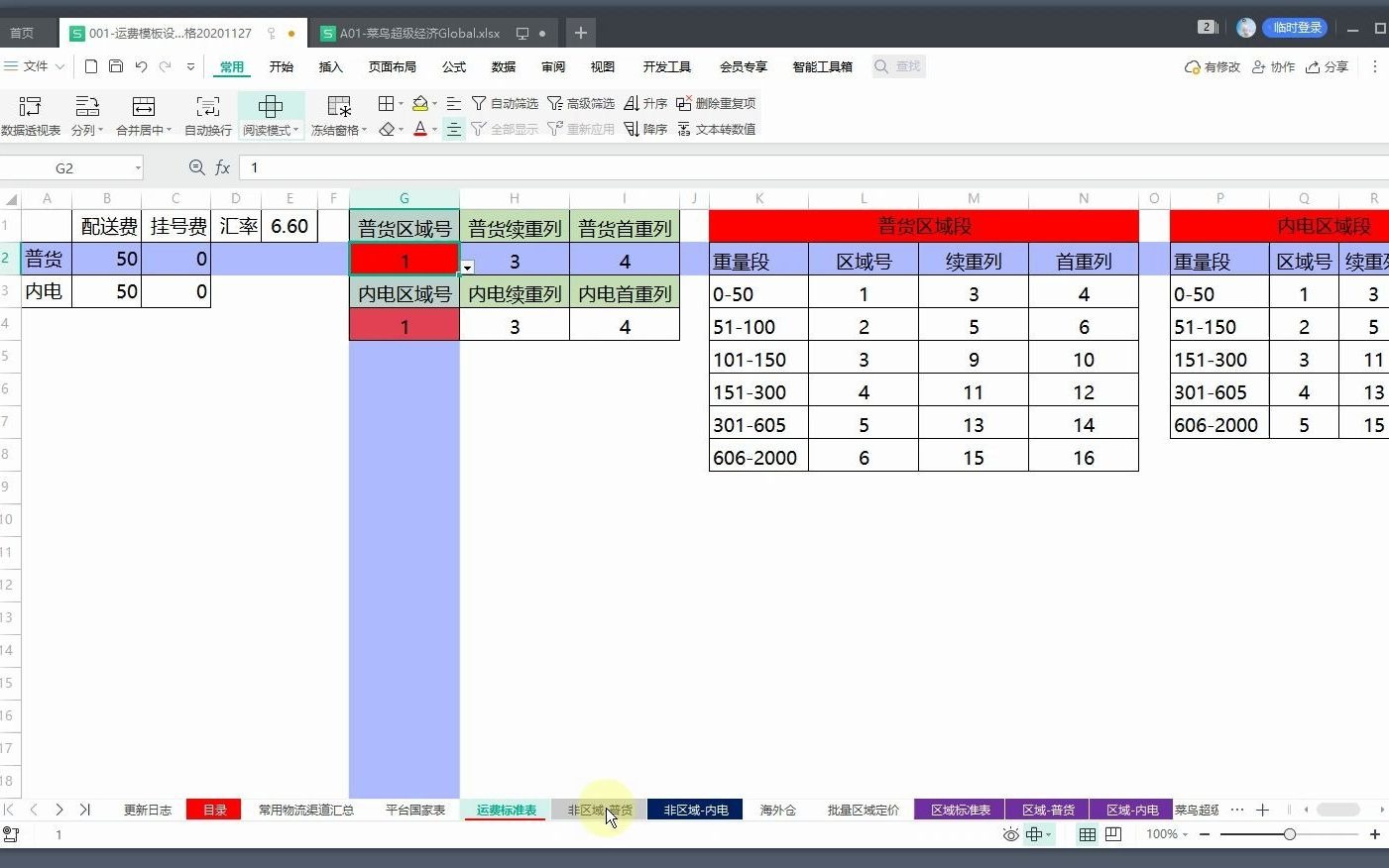
Task: Toggle the 阅读模式 reading mode button
Action: pyautogui.click(x=271, y=115)
